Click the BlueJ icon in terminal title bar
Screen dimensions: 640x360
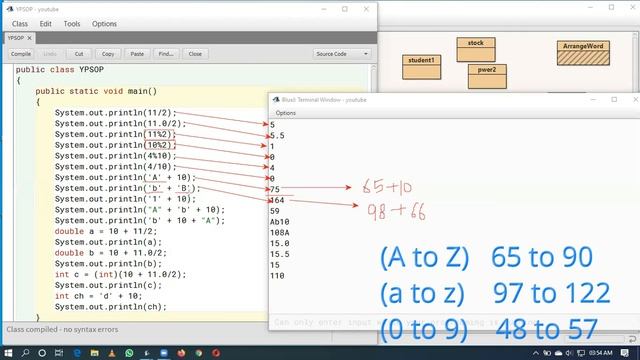click(276, 100)
